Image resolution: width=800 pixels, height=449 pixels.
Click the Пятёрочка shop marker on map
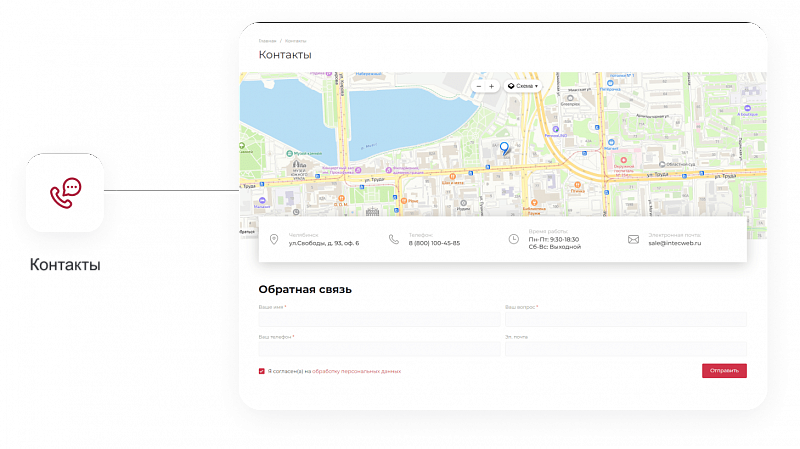[610, 83]
